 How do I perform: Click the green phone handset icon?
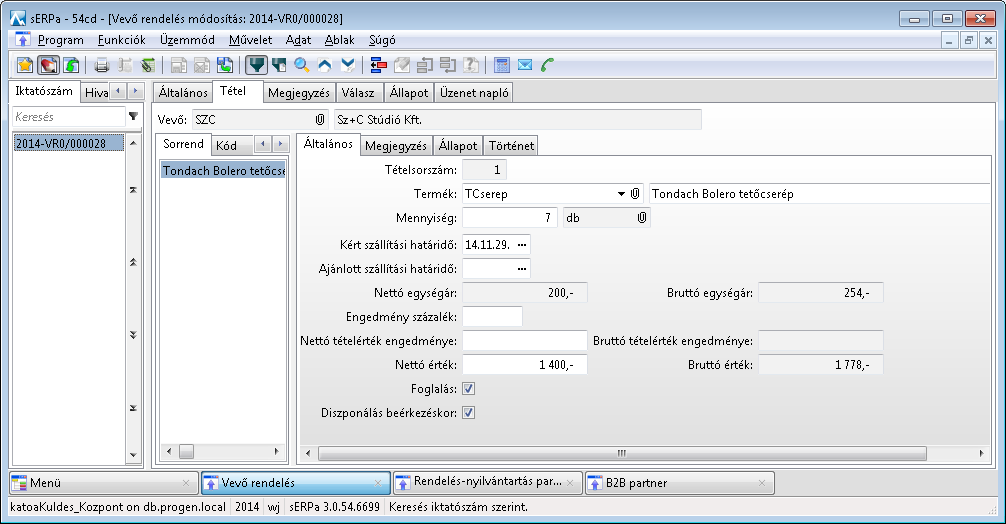[x=547, y=65]
